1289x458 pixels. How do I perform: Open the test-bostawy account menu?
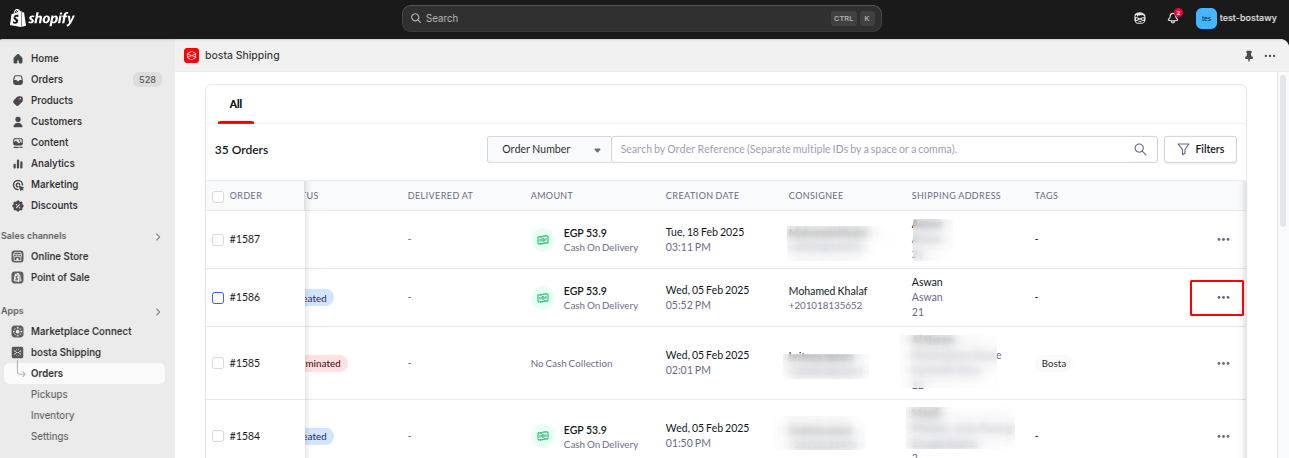[1236, 18]
